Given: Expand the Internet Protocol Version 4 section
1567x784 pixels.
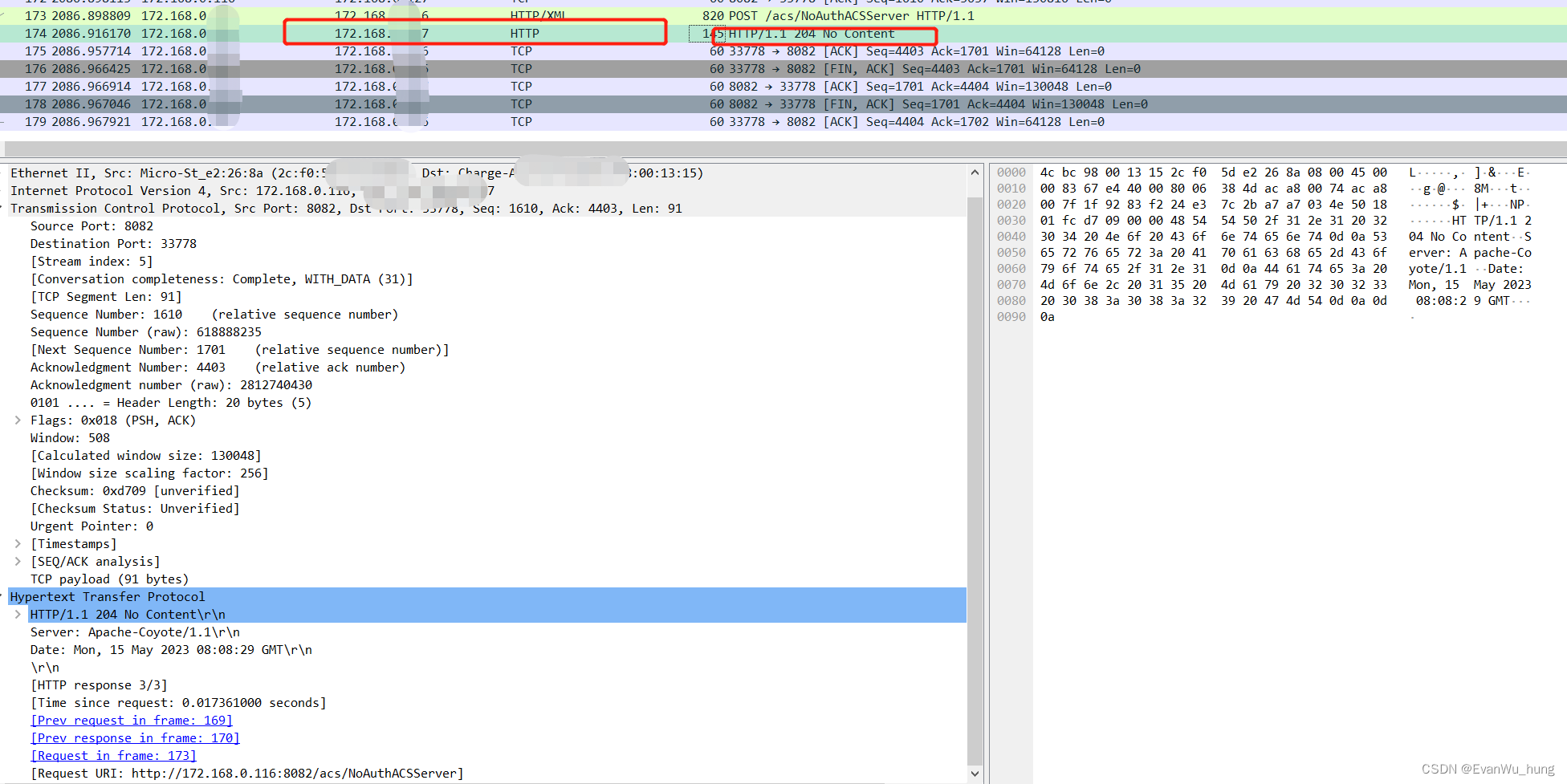Looking at the screenshot, I should pyautogui.click(x=3, y=190).
